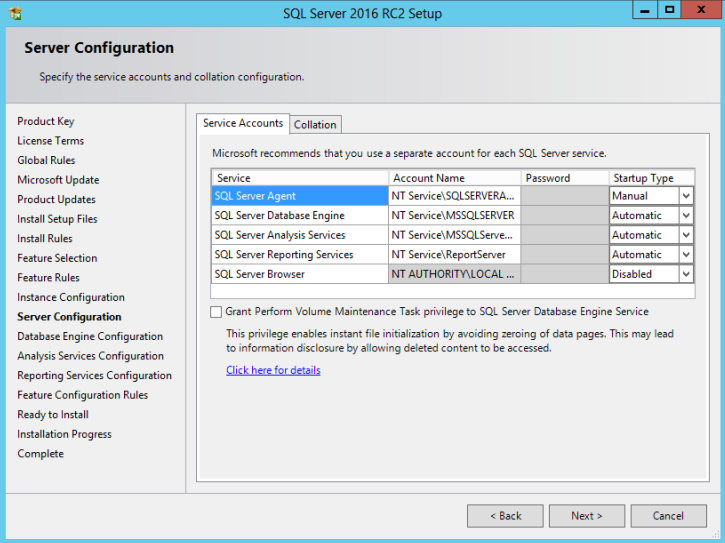Click the Ready to Install step
The height and width of the screenshot is (543, 725).
tap(53, 414)
